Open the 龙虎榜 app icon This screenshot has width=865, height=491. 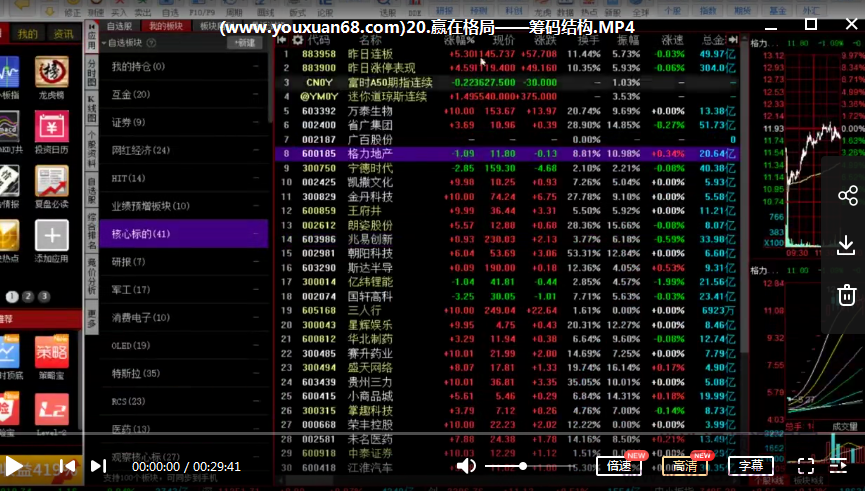pyautogui.click(x=51, y=77)
